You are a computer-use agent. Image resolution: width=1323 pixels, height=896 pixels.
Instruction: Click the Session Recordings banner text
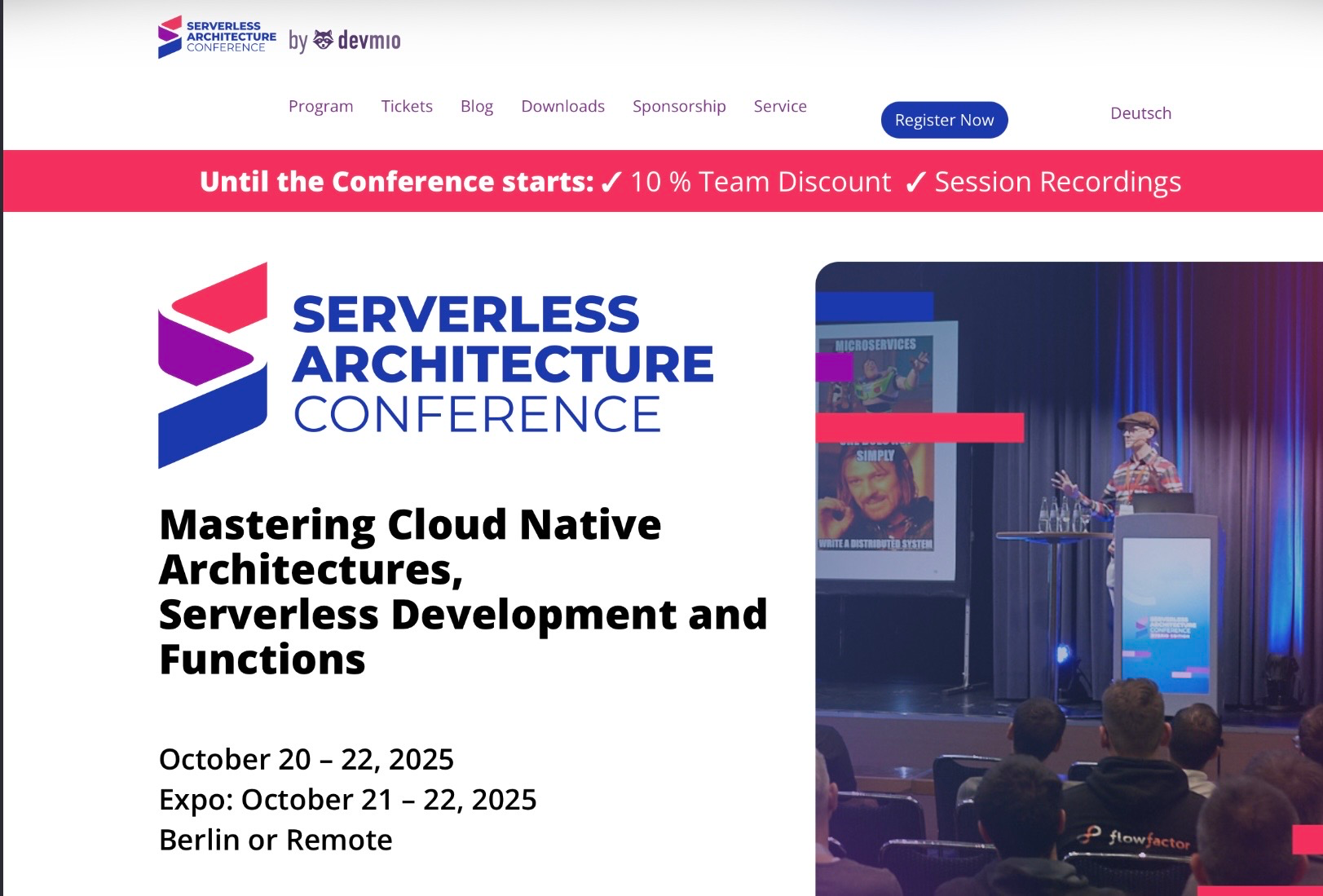coord(1057,182)
